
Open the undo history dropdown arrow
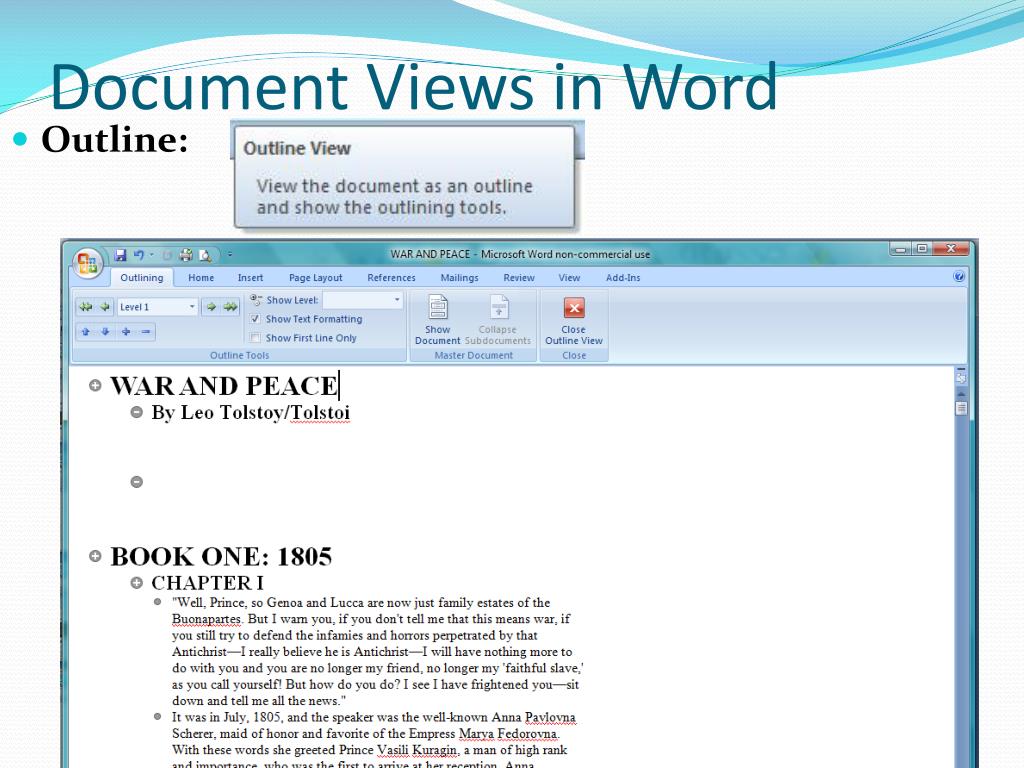coord(152,255)
